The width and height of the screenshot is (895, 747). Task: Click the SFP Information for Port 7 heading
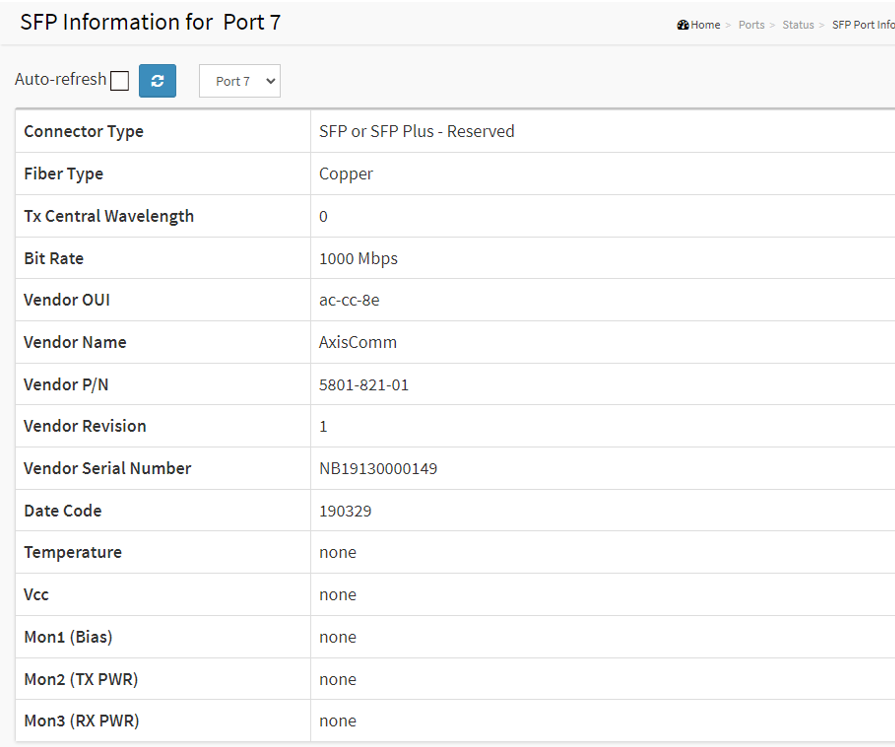click(x=151, y=22)
